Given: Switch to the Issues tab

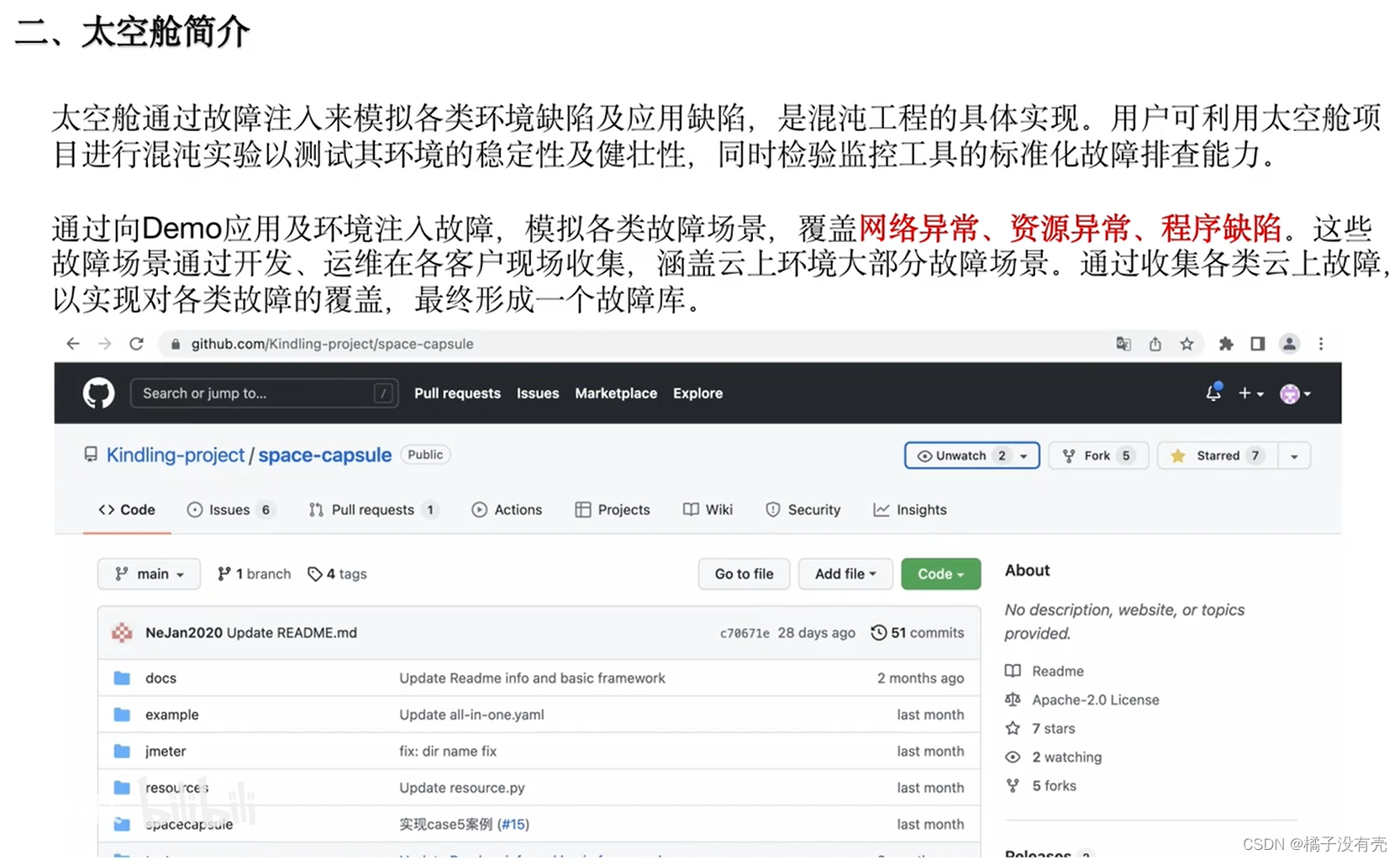Looking at the screenshot, I should [230, 509].
